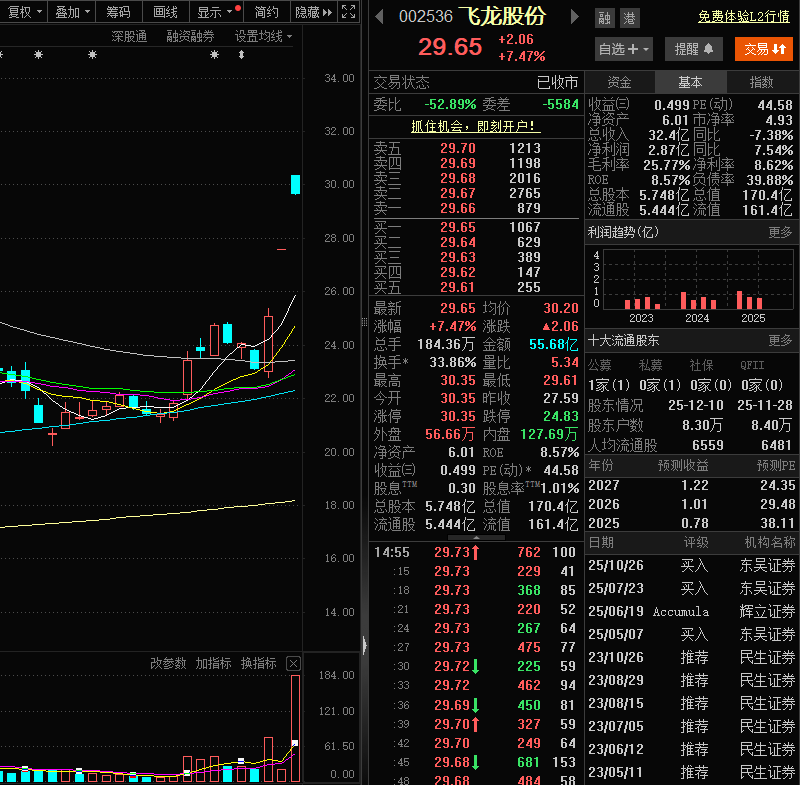Toggle the 筹码 chip distribution view
This screenshot has height=785, width=800.
pyautogui.click(x=119, y=12)
